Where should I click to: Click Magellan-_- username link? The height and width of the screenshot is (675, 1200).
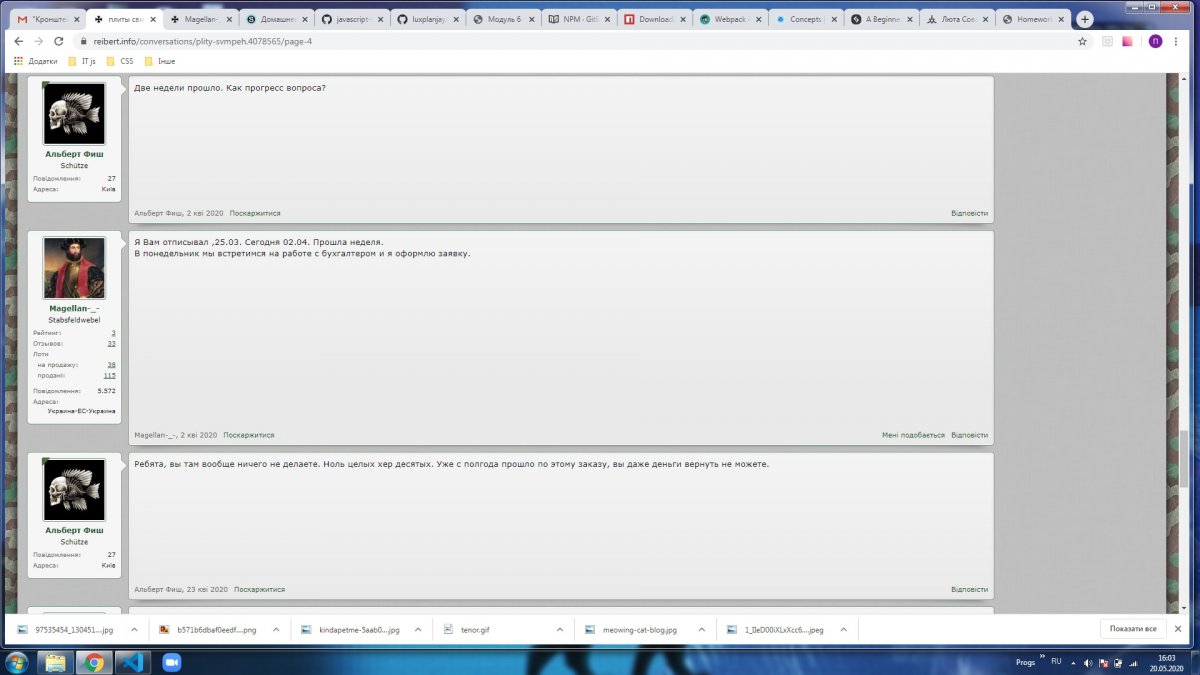(74, 309)
